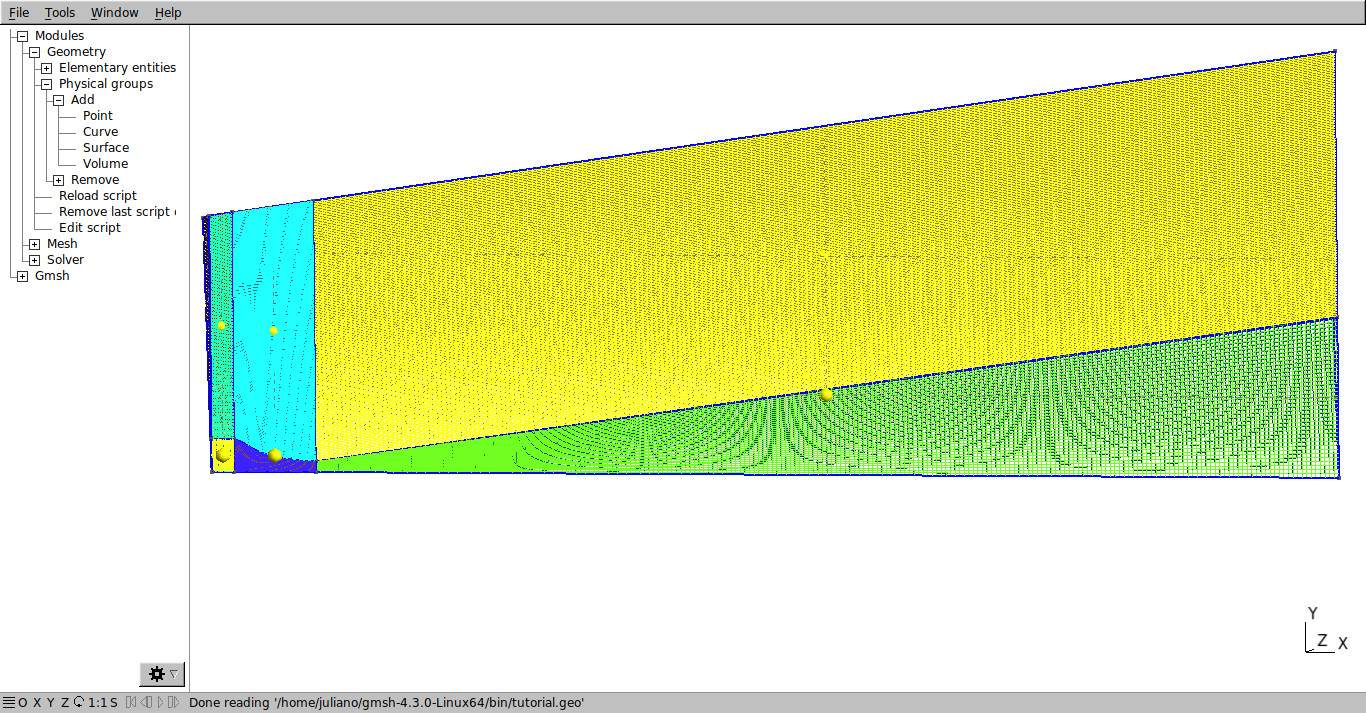Click the rotate view icon

point(79,703)
